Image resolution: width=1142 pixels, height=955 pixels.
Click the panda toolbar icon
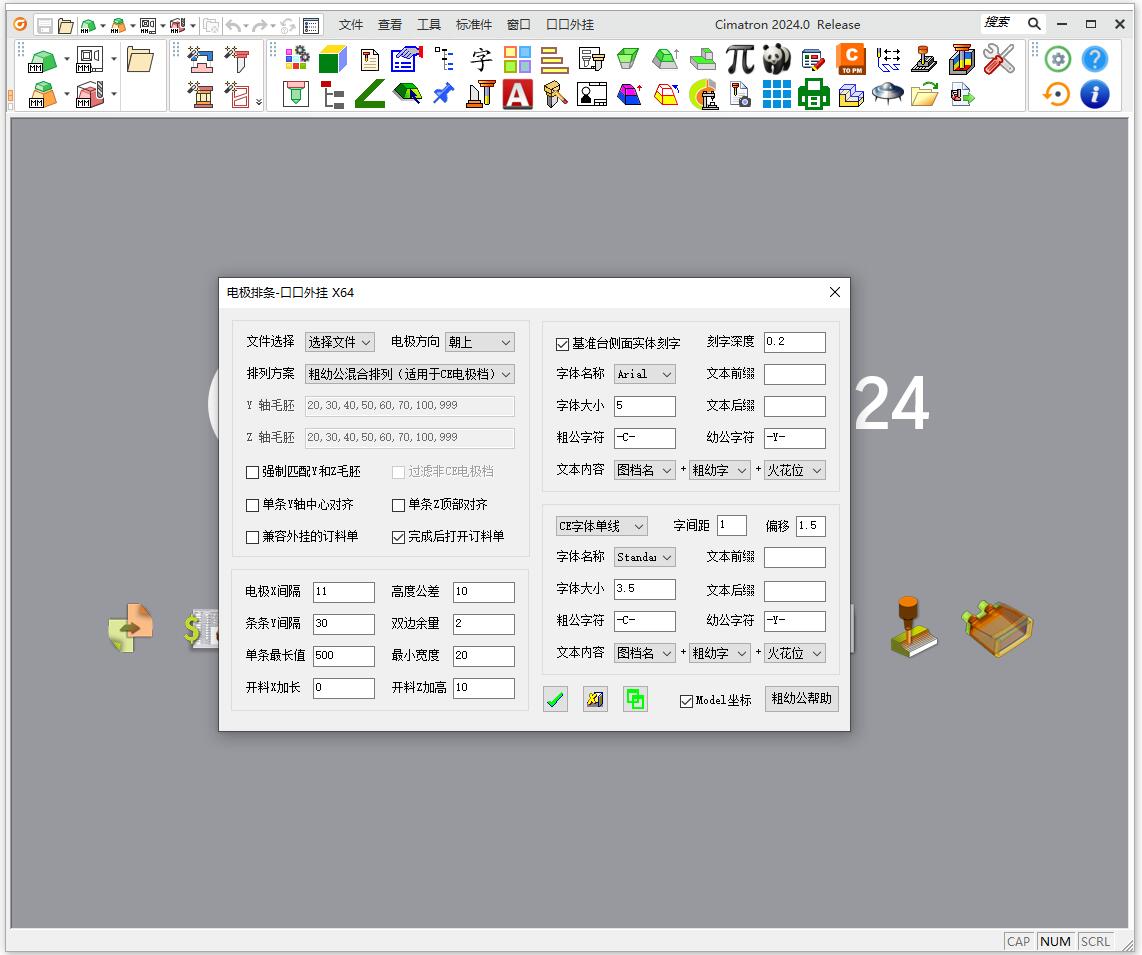[777, 60]
